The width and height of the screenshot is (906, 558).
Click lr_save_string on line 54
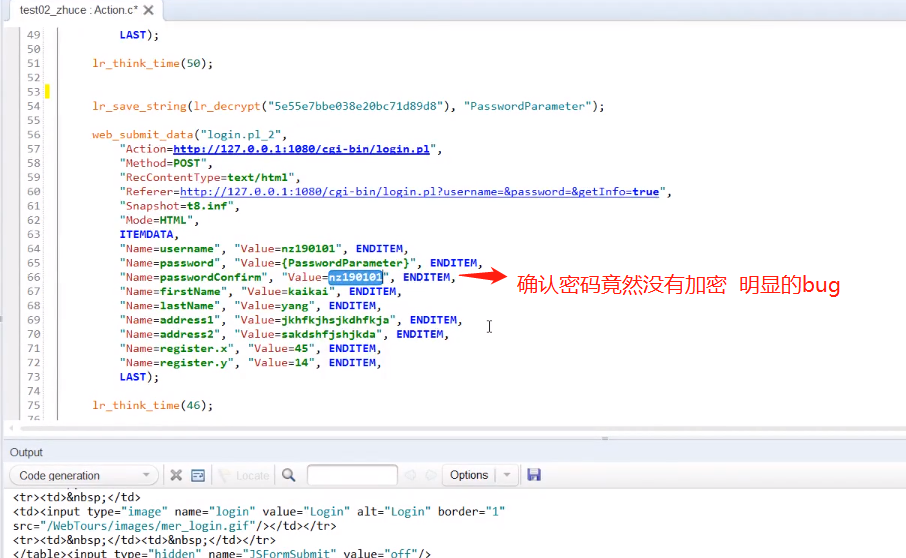tap(139, 106)
